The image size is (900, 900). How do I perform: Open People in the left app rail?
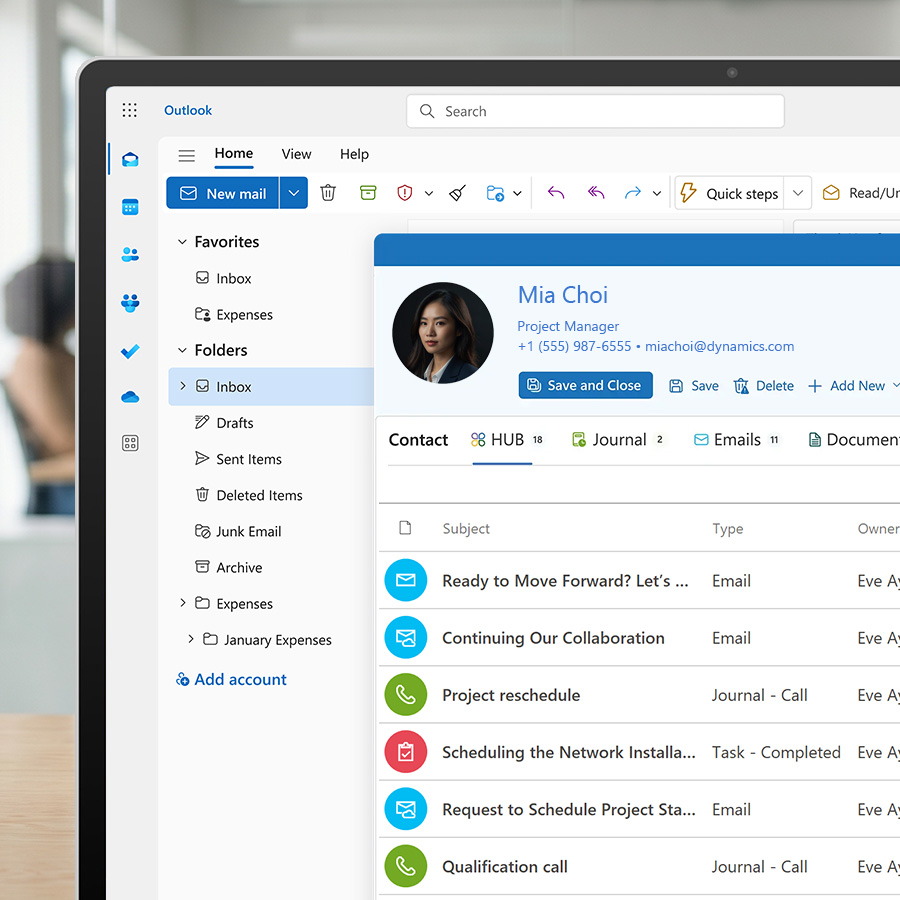coord(130,254)
